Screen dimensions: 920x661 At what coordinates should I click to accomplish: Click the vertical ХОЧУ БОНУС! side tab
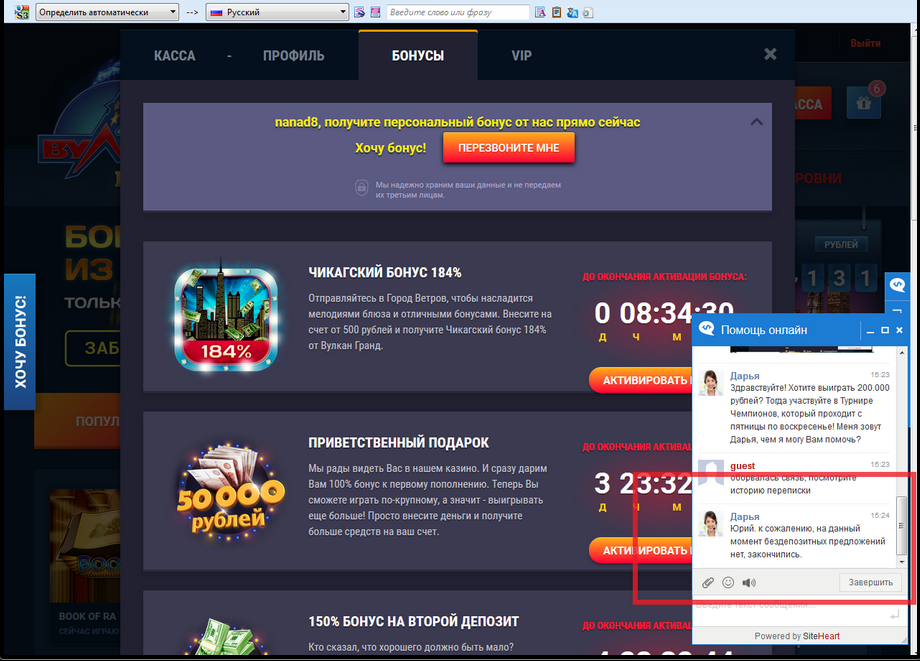(x=20, y=341)
